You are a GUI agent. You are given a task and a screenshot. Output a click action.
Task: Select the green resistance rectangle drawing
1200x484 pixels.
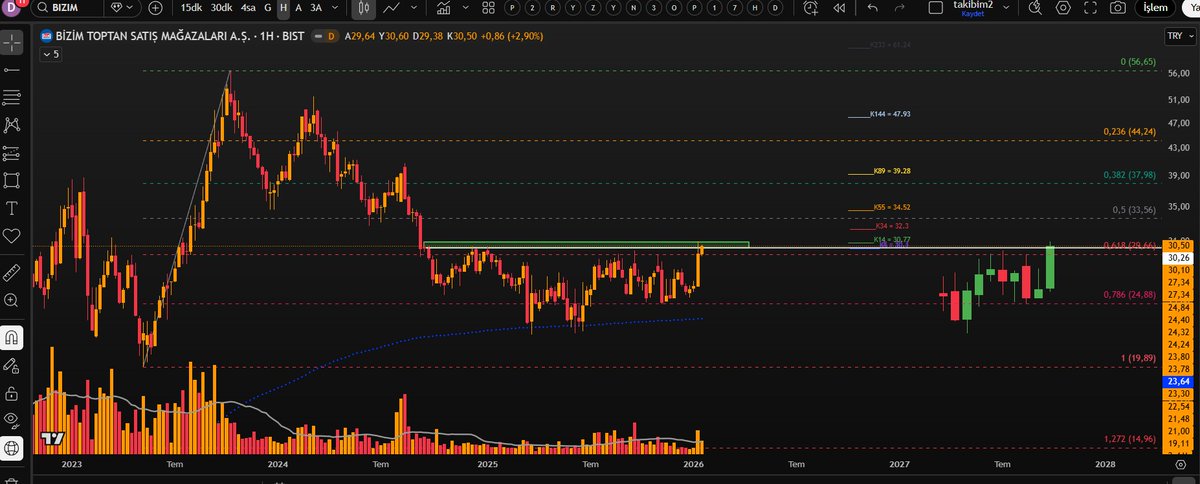586,244
